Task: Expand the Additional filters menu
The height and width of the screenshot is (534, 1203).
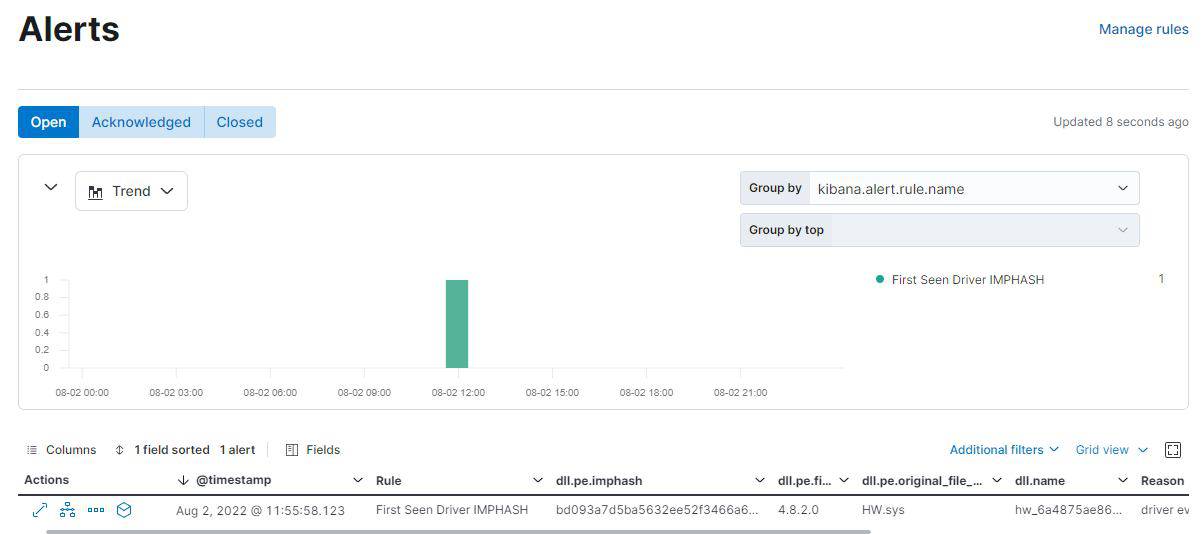Action: click(x=1003, y=450)
